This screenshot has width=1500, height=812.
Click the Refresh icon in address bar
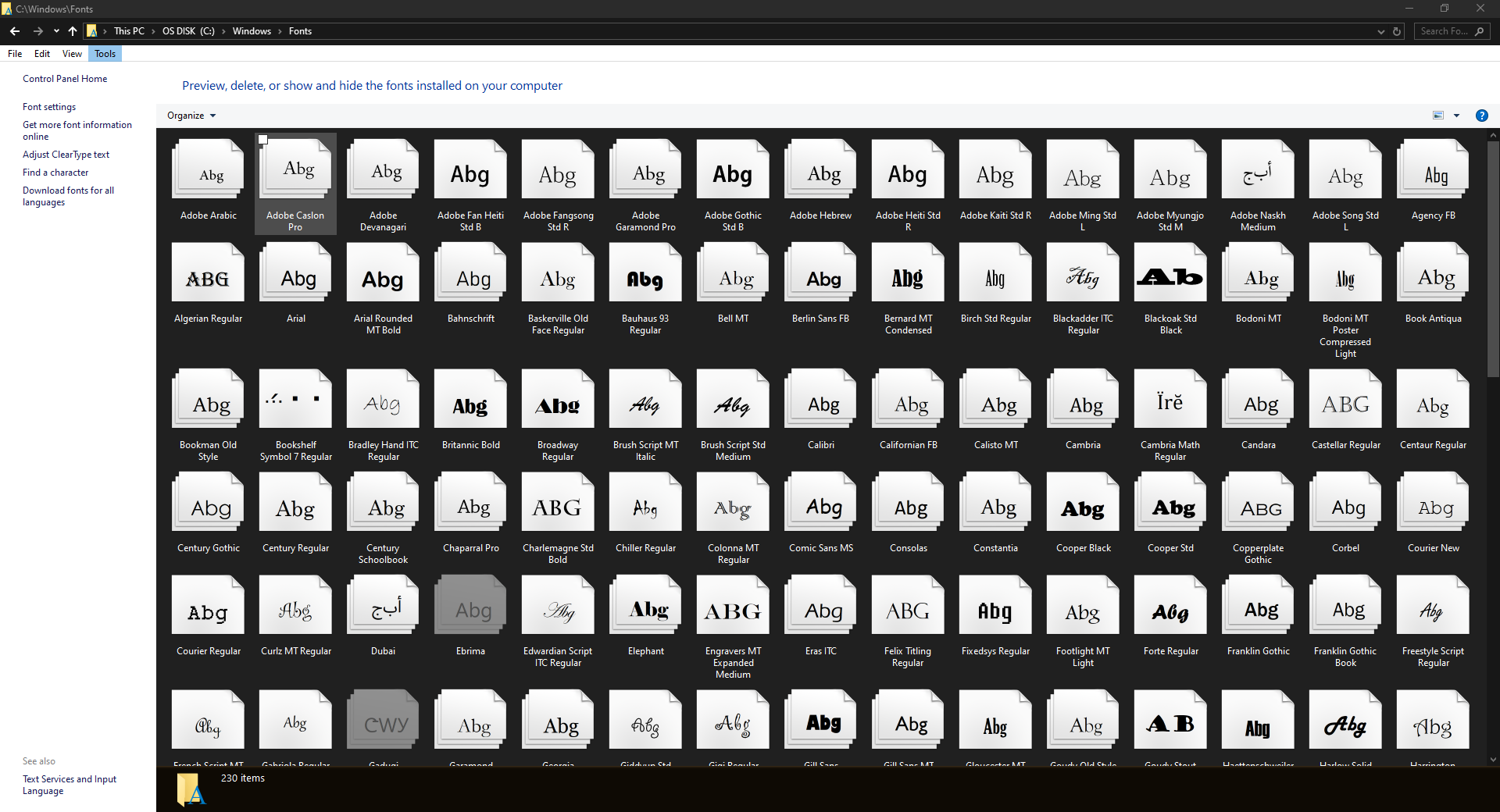pyautogui.click(x=1397, y=31)
